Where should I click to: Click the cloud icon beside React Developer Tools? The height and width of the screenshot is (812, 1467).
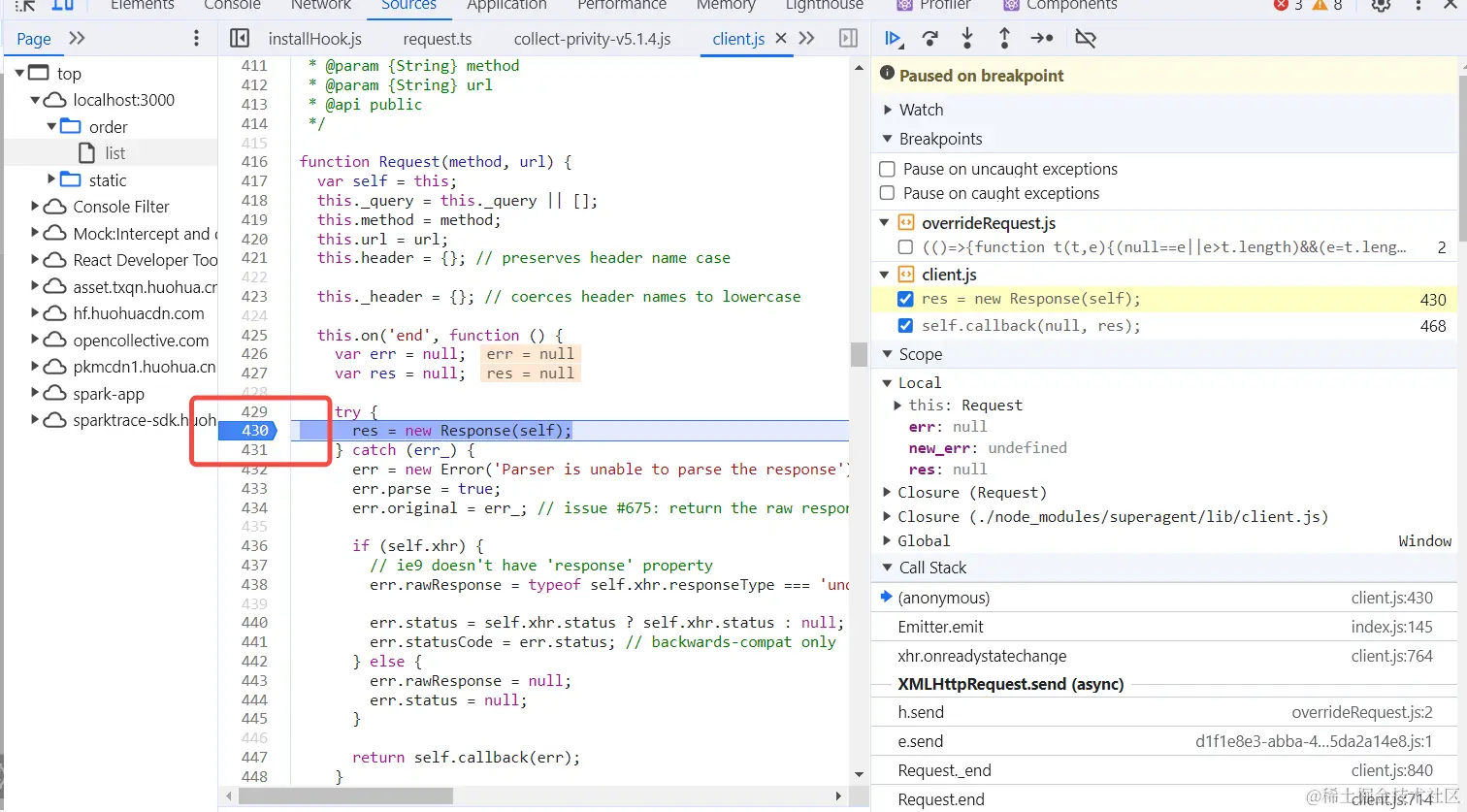click(x=55, y=260)
